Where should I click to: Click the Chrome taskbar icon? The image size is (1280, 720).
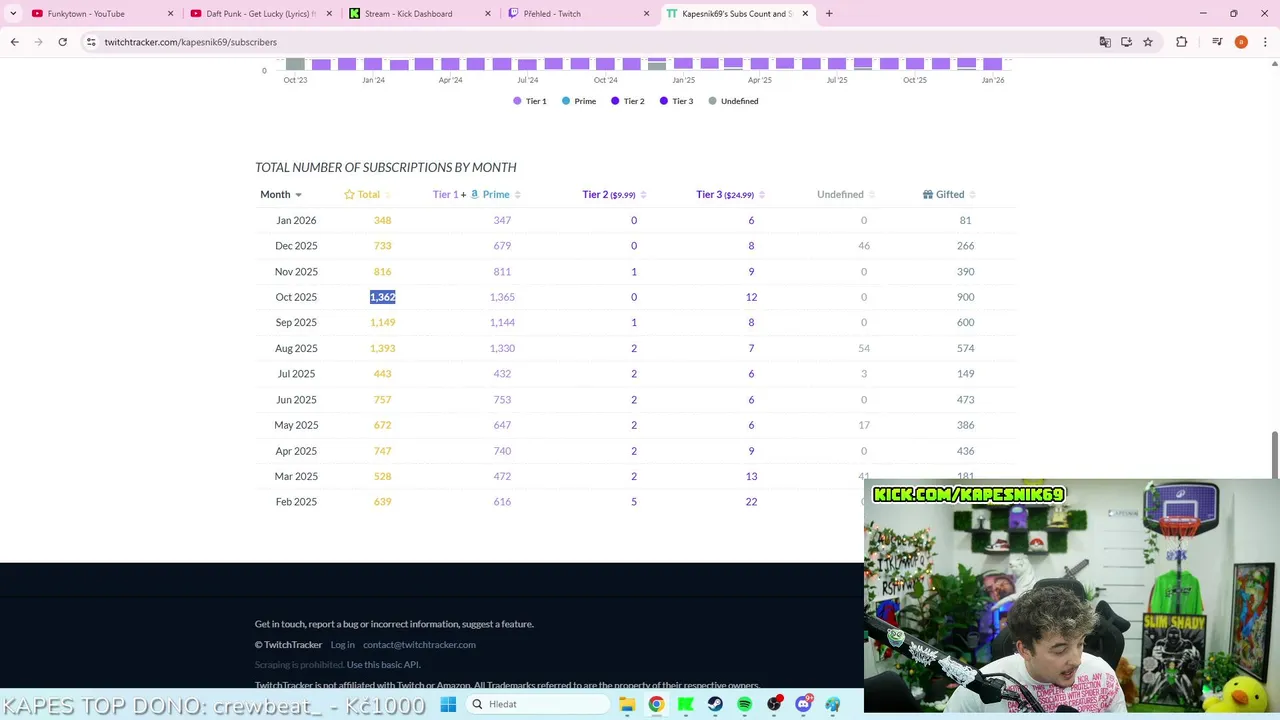[x=656, y=704]
